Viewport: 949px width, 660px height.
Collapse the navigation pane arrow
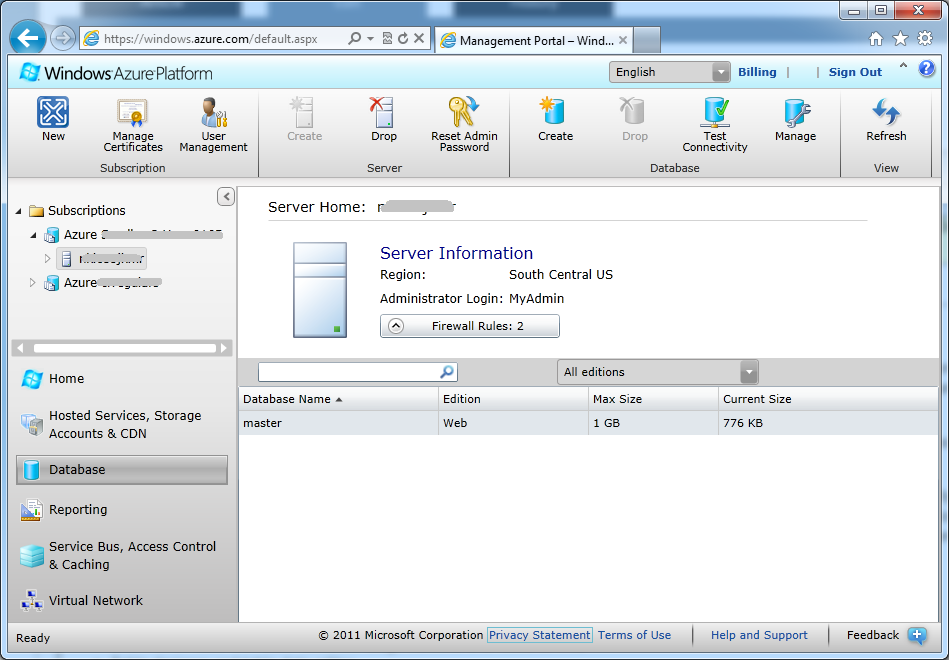click(226, 196)
